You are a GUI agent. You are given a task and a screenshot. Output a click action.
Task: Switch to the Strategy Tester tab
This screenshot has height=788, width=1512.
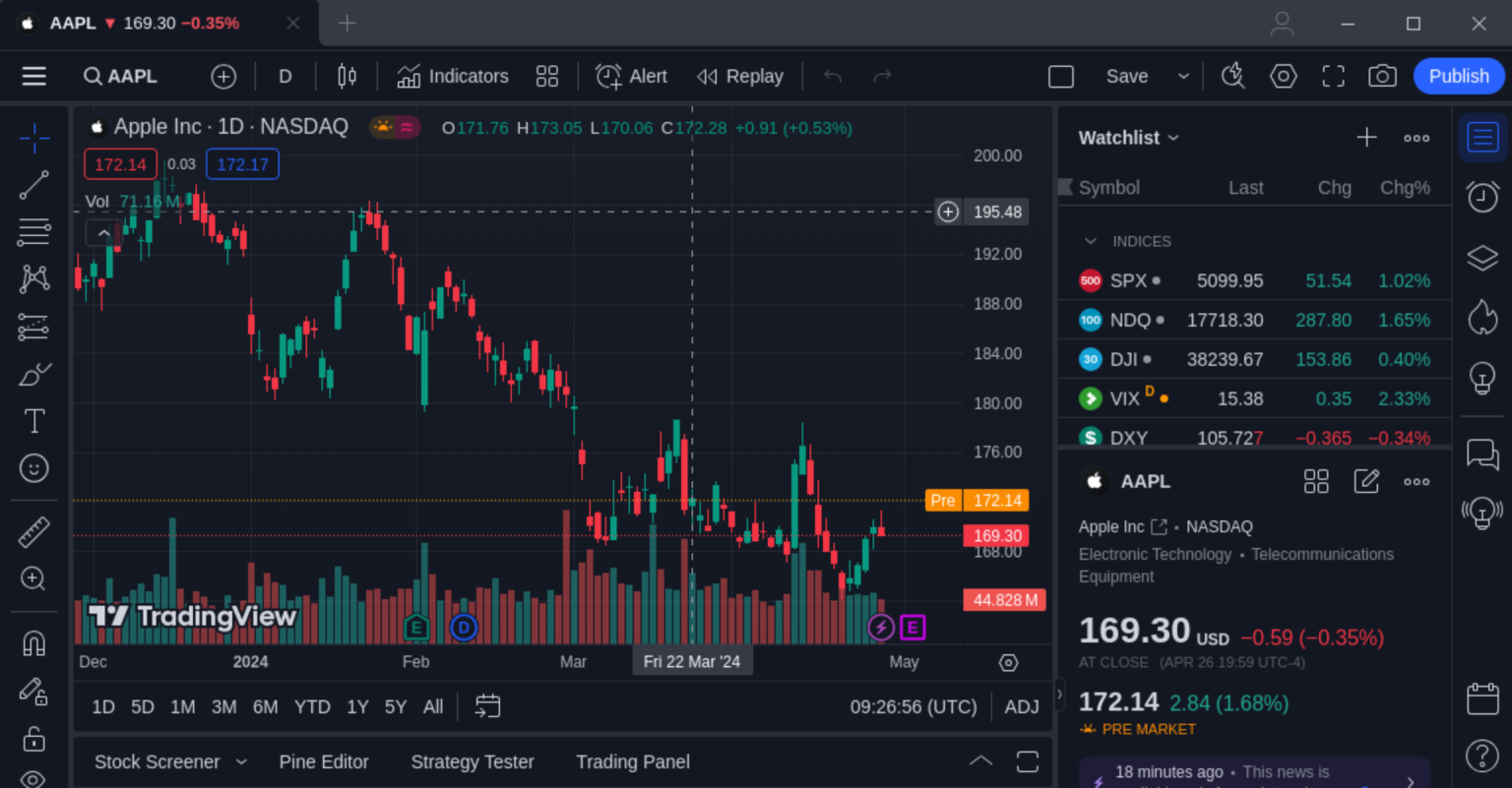coord(472,761)
